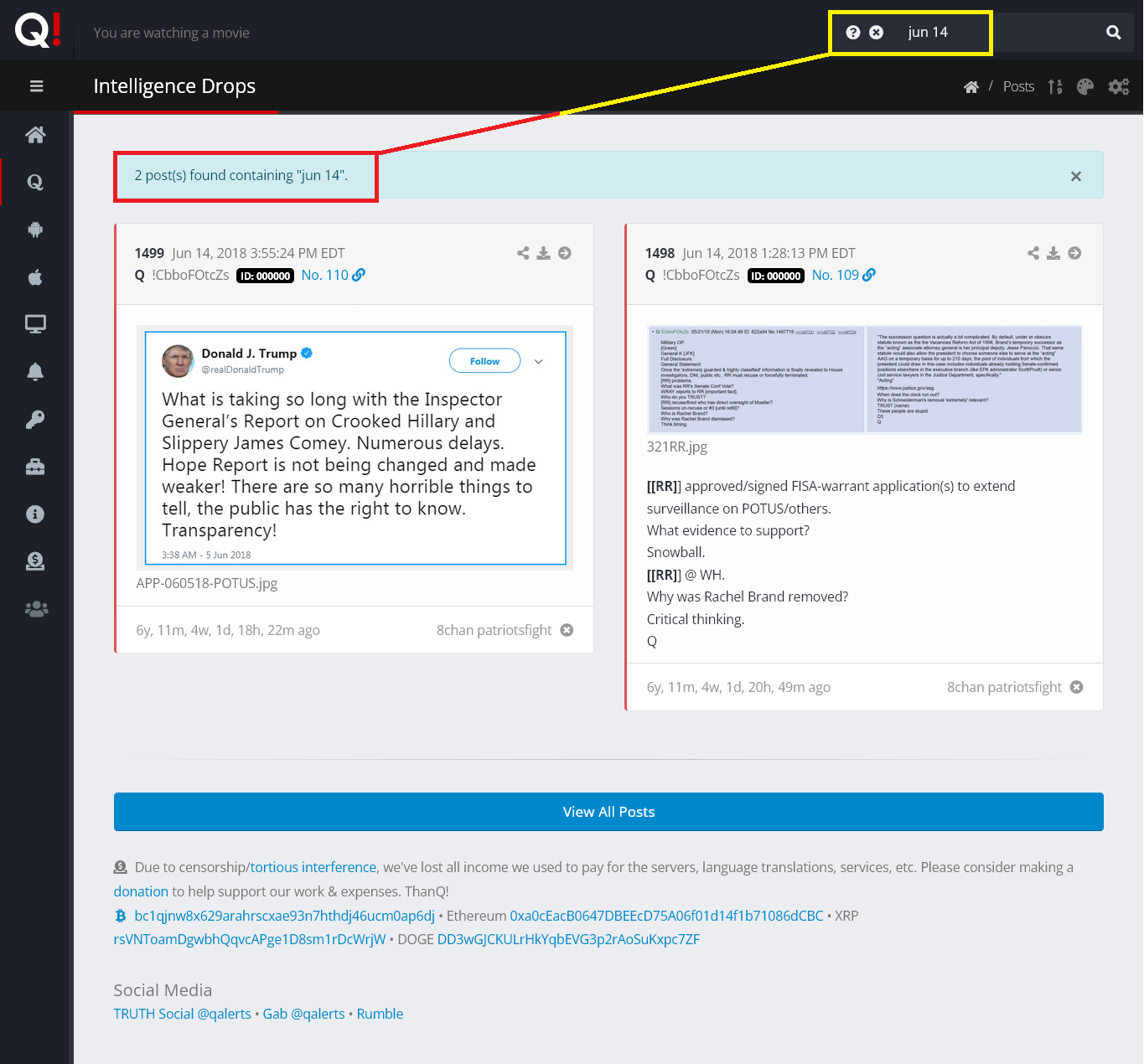This screenshot has width=1144, height=1064.
Task: Go to post 1498 arrow icon
Action: click(1074, 253)
